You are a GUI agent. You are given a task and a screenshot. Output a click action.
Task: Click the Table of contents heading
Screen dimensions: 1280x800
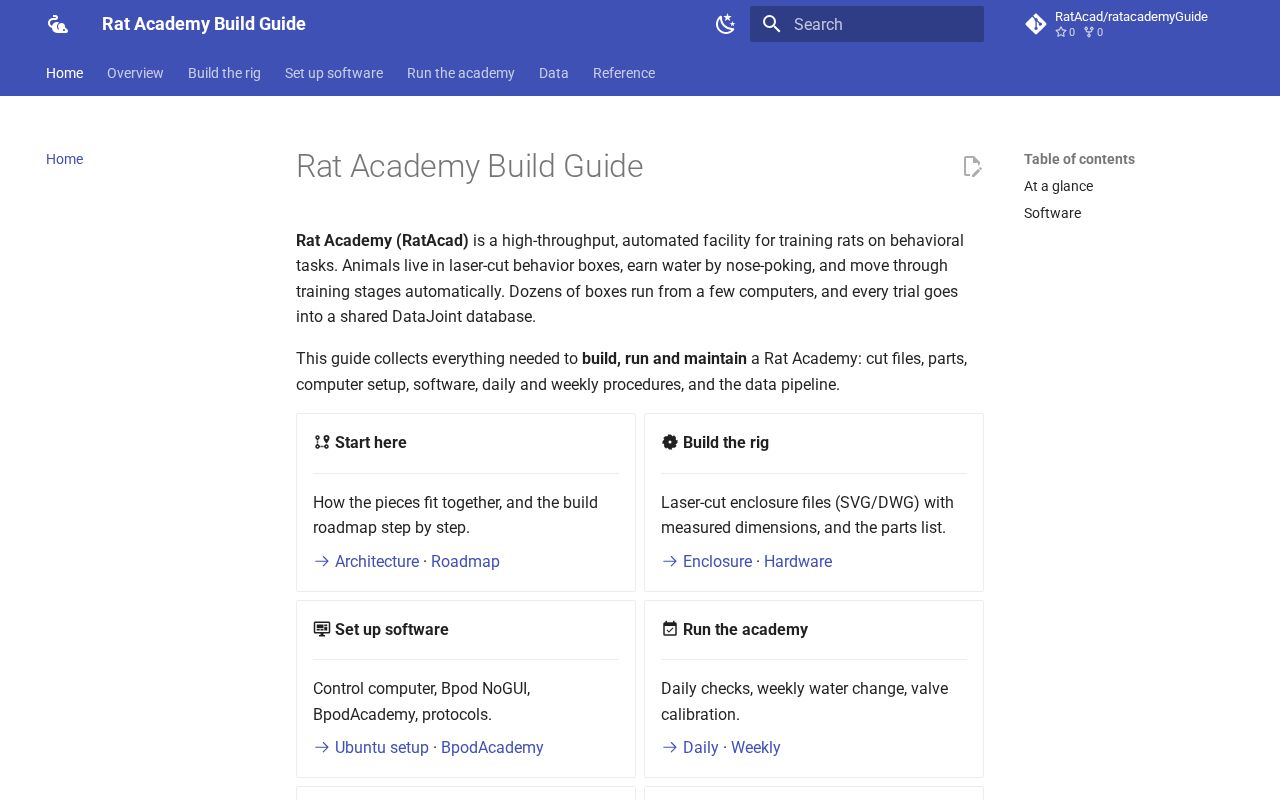tap(1079, 159)
